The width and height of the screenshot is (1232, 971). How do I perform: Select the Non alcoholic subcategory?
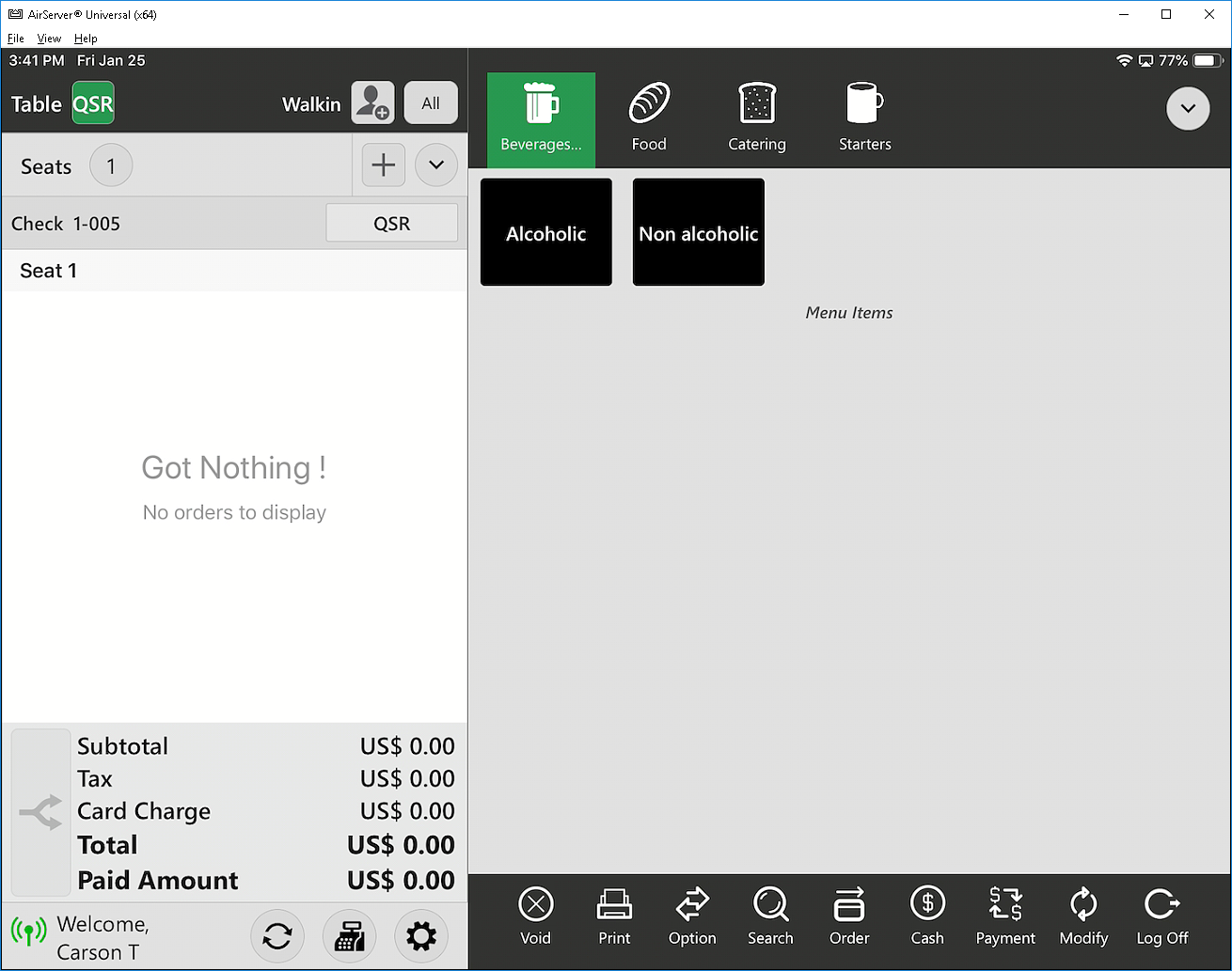(699, 233)
